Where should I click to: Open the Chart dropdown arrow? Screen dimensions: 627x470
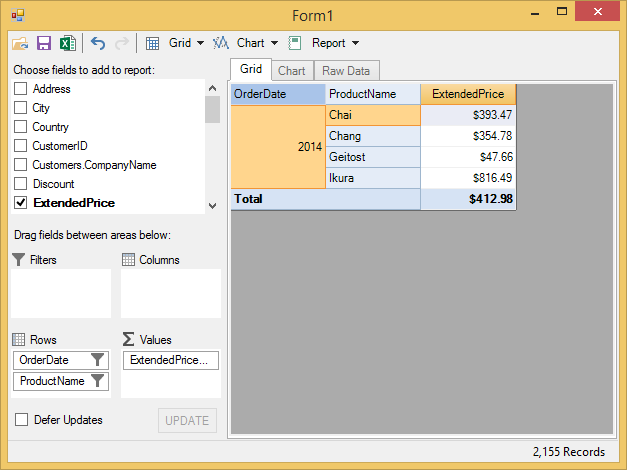[x=274, y=43]
